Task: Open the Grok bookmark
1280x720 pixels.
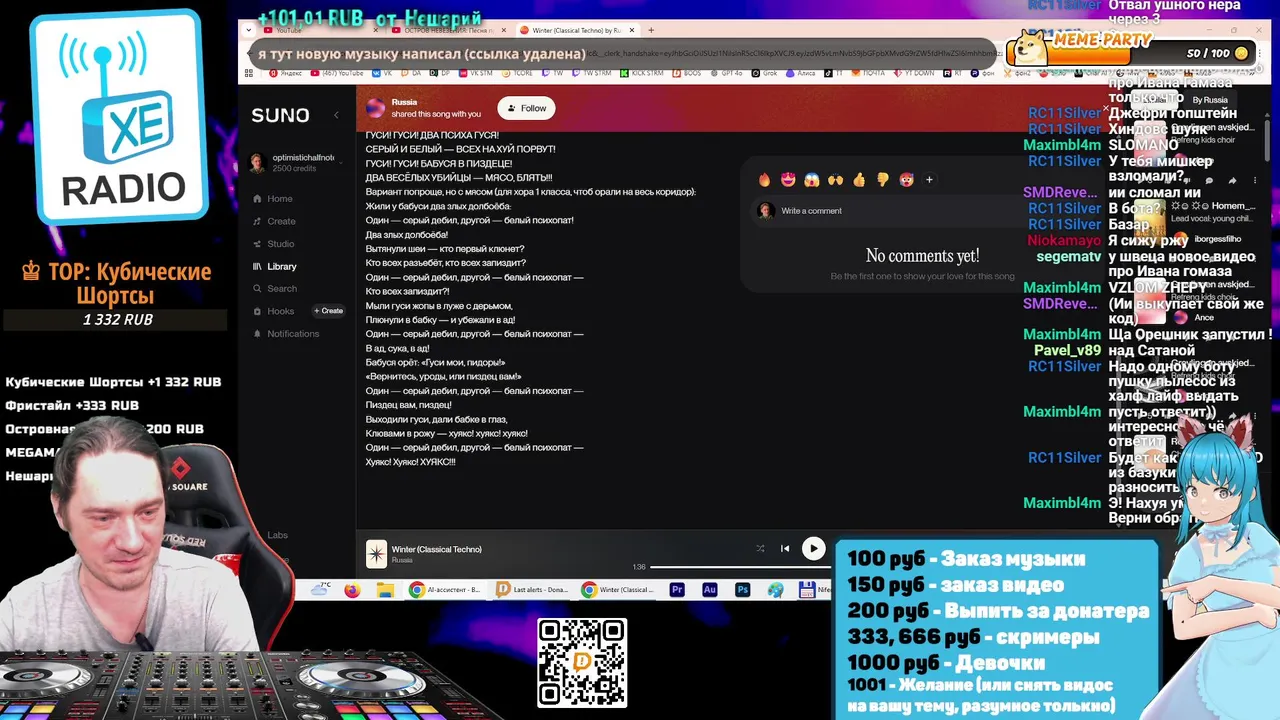Action: tap(765, 73)
